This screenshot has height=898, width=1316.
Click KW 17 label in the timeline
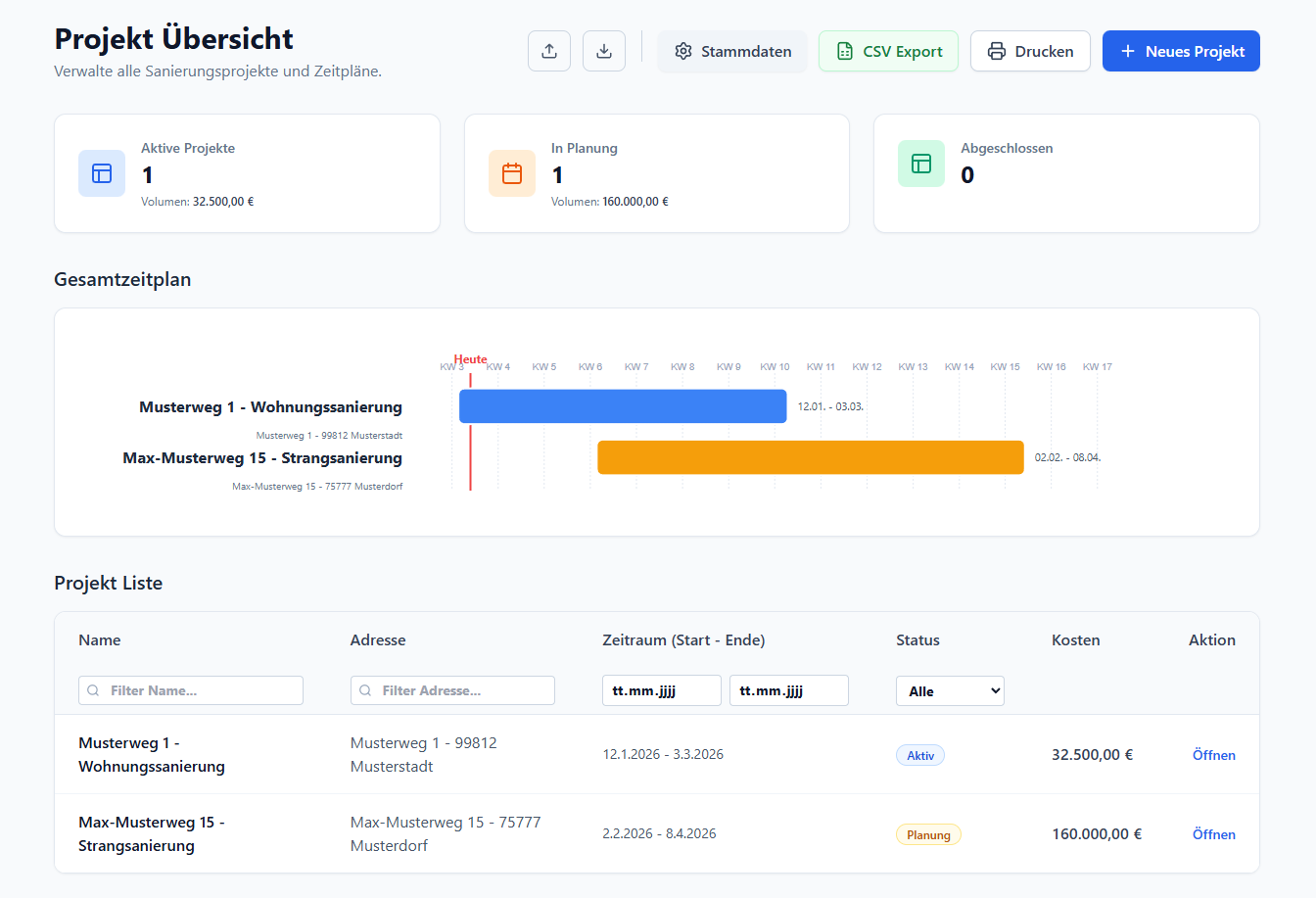pyautogui.click(x=1098, y=367)
